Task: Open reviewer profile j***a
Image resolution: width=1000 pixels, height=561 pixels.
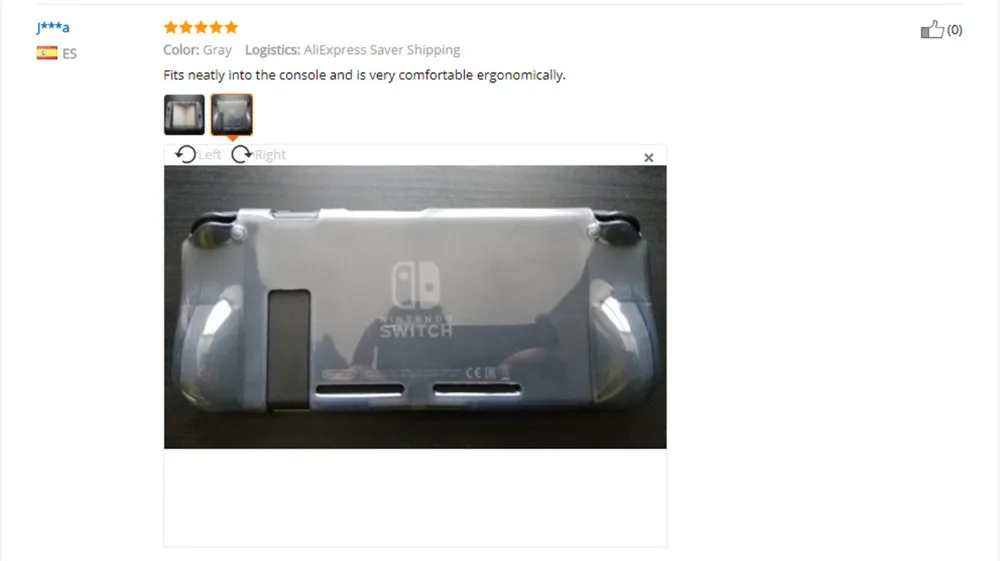Action: (53, 27)
